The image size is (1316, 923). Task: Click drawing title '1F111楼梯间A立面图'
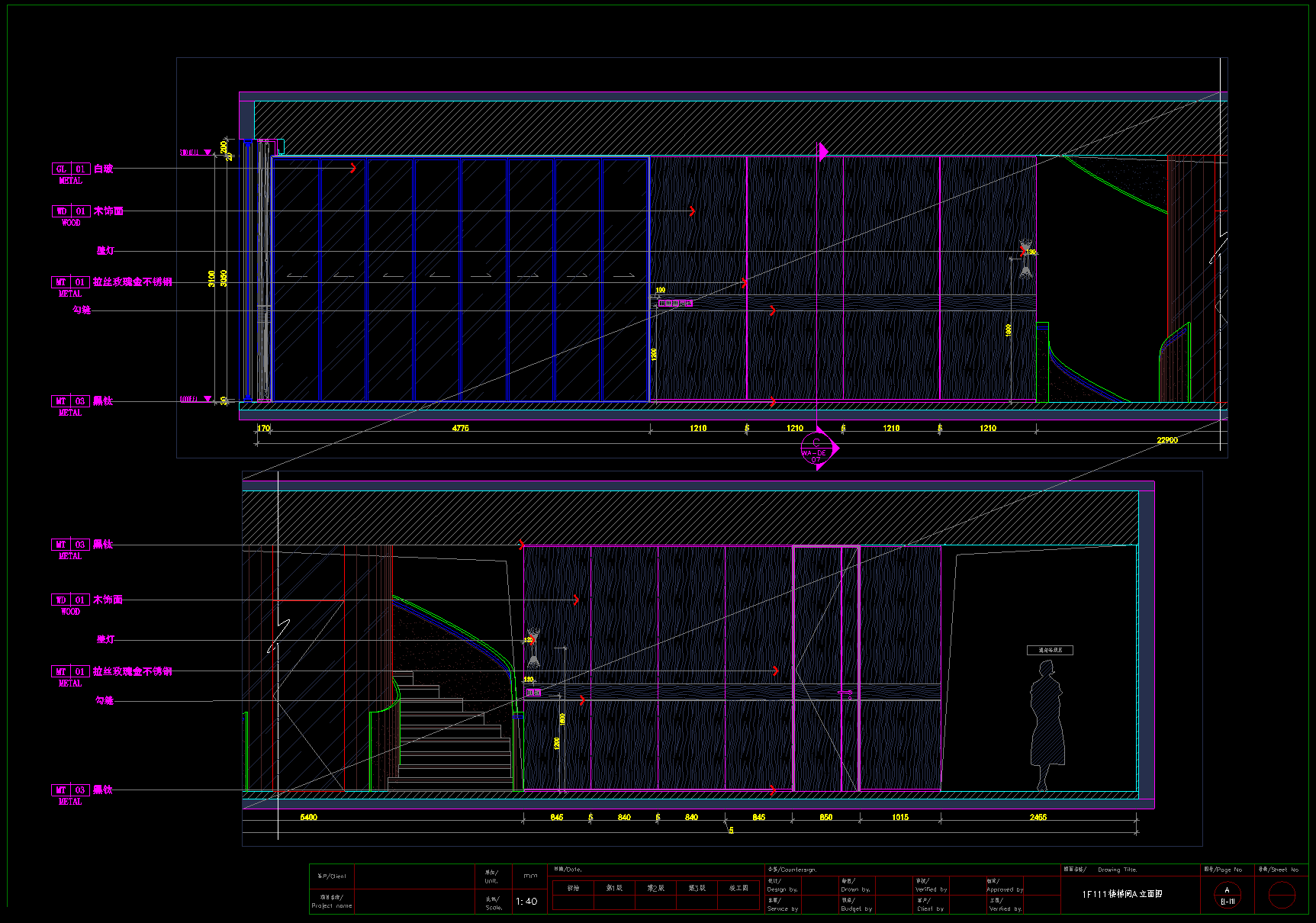[x=1122, y=894]
